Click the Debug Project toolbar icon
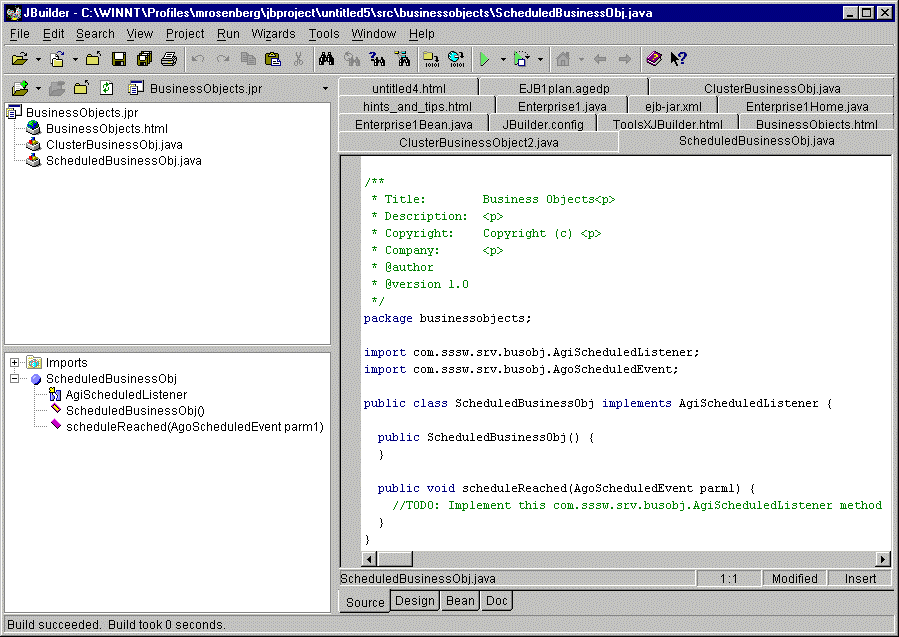Viewport: 899px width, 637px height. point(522,59)
